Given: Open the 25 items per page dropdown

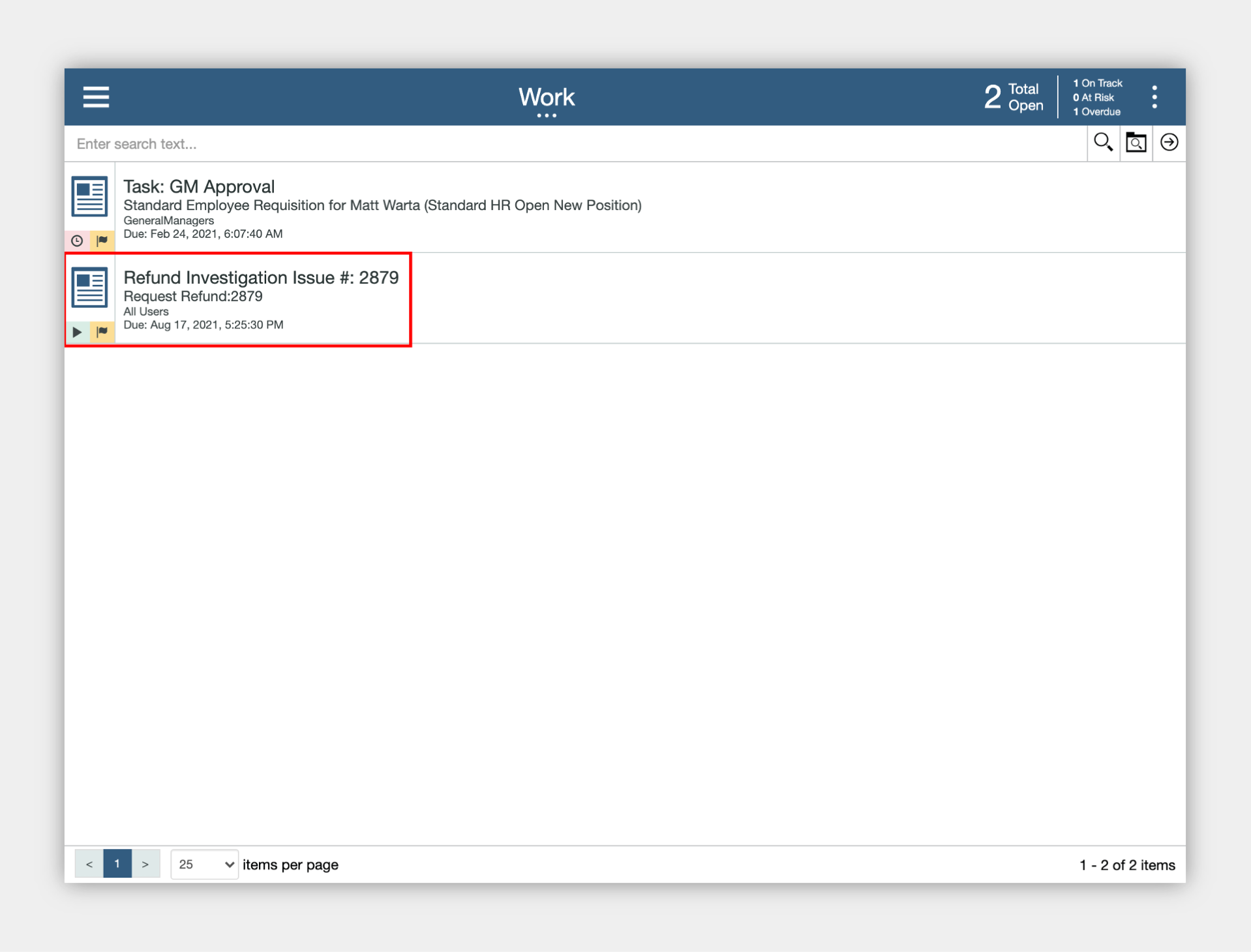Looking at the screenshot, I should pyautogui.click(x=204, y=865).
